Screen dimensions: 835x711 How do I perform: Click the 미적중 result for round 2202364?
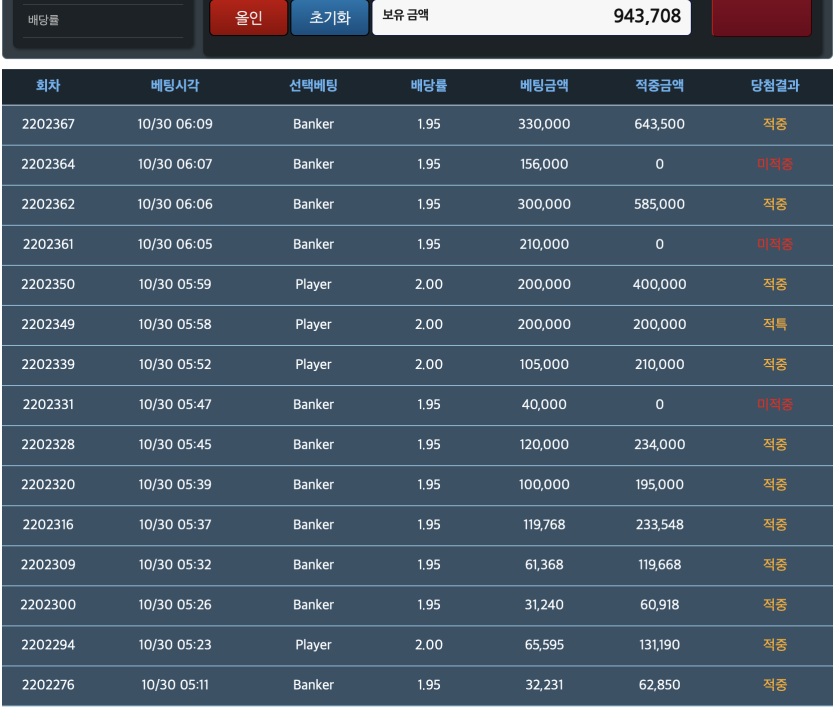[775, 164]
